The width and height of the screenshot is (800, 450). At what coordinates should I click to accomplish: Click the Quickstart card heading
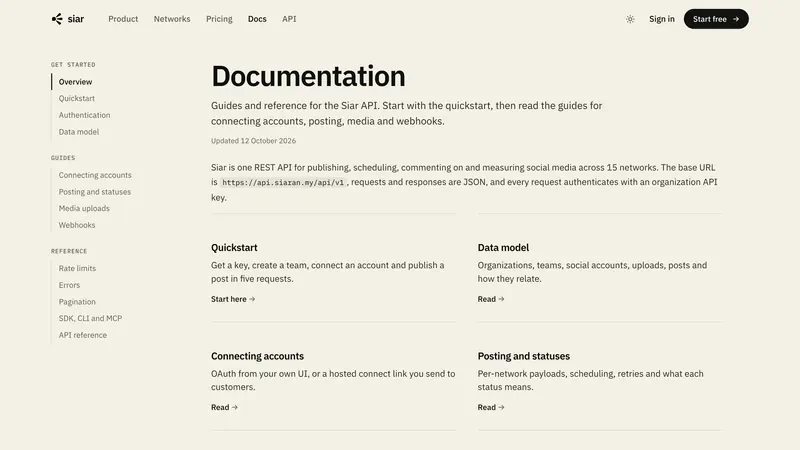[x=234, y=247]
